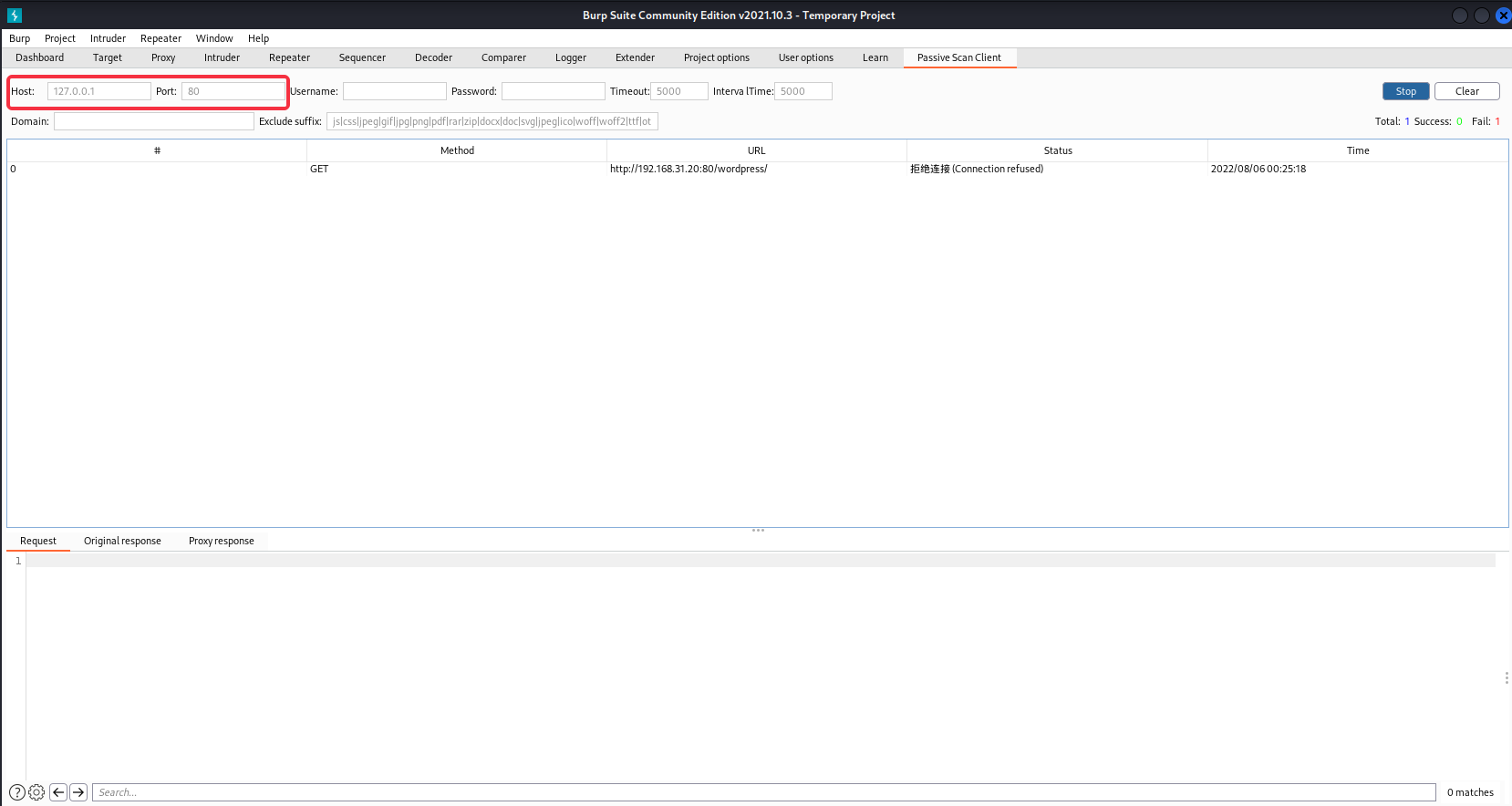Sort by the Time column header
The image size is (1512, 806).
click(1358, 150)
